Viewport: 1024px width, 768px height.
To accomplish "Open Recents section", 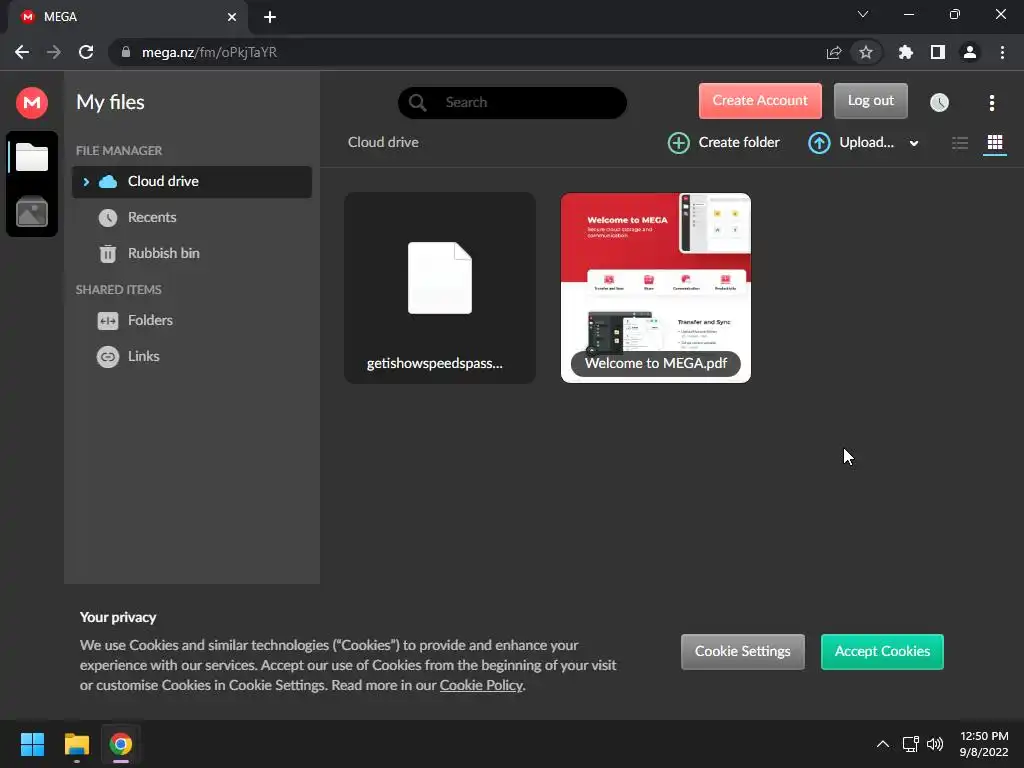I will coord(152,217).
